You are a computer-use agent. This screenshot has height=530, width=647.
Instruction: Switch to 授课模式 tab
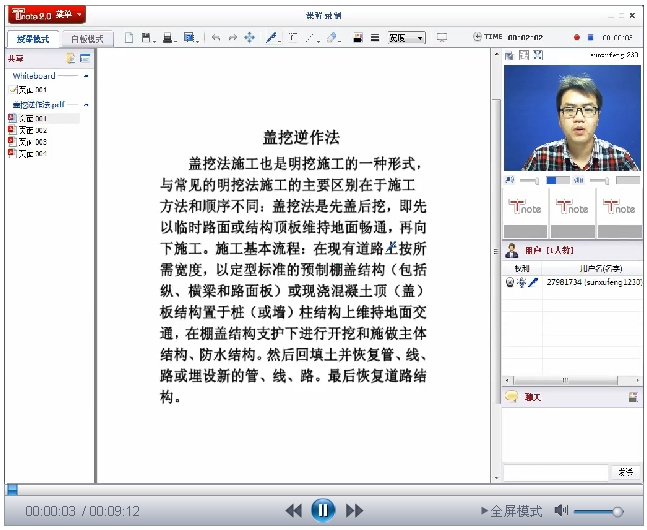(x=33, y=39)
